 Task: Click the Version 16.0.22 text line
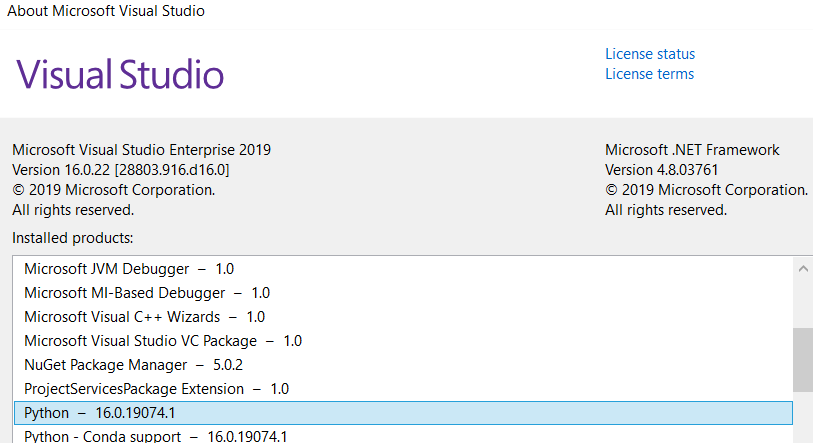[x=120, y=170]
